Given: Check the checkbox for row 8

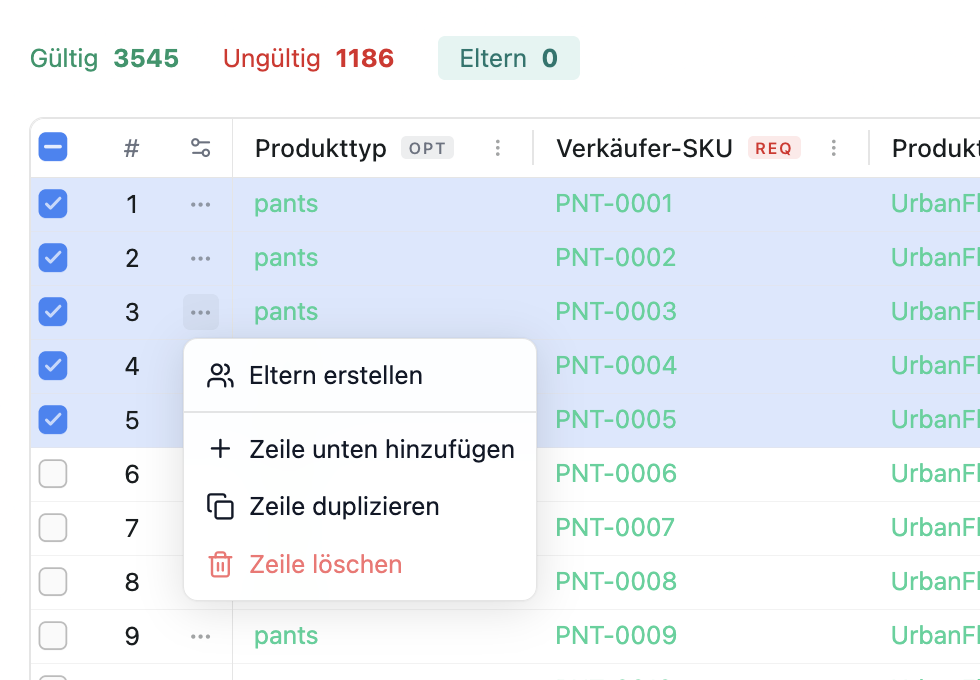Looking at the screenshot, I should (x=53, y=582).
